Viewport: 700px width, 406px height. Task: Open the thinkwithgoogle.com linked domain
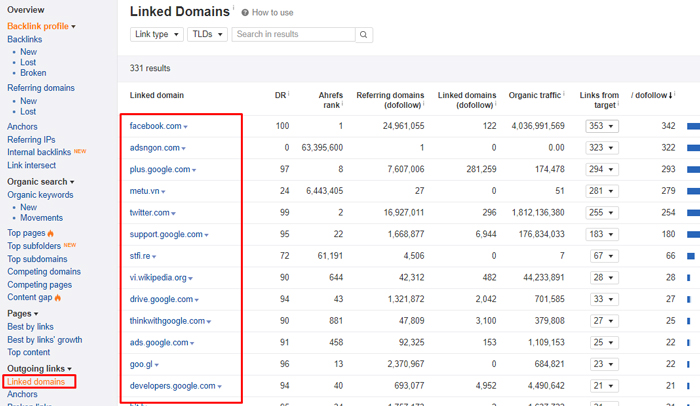pyautogui.click(x=167, y=321)
